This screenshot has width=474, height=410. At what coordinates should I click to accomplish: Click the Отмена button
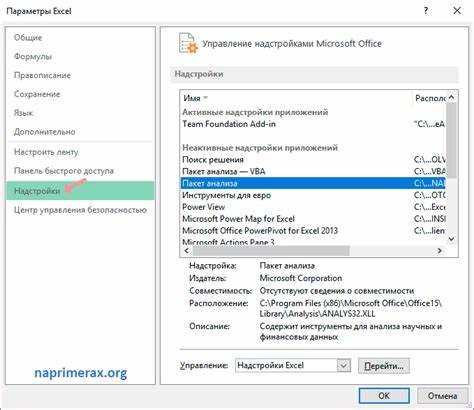442,396
